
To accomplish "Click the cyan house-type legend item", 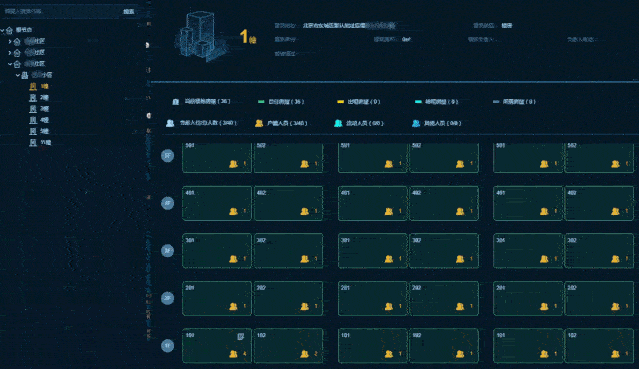I will pyautogui.click(x=436, y=102).
